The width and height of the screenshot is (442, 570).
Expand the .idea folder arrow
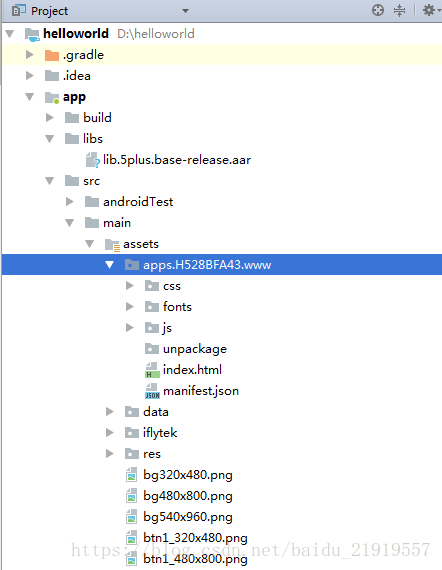pyautogui.click(x=30, y=76)
